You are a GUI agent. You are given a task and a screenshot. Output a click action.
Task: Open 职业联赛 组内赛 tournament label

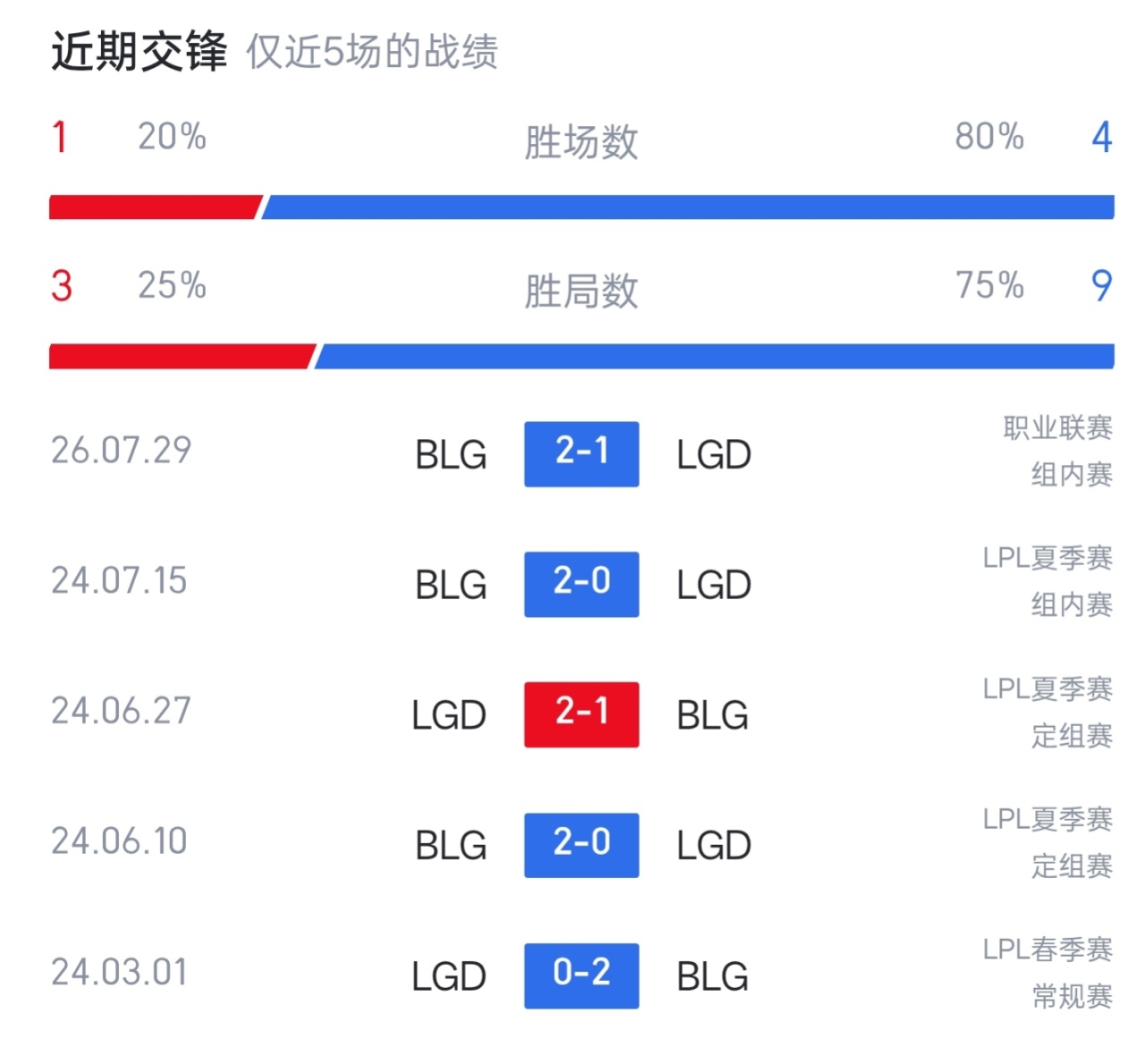pyautogui.click(x=1058, y=452)
